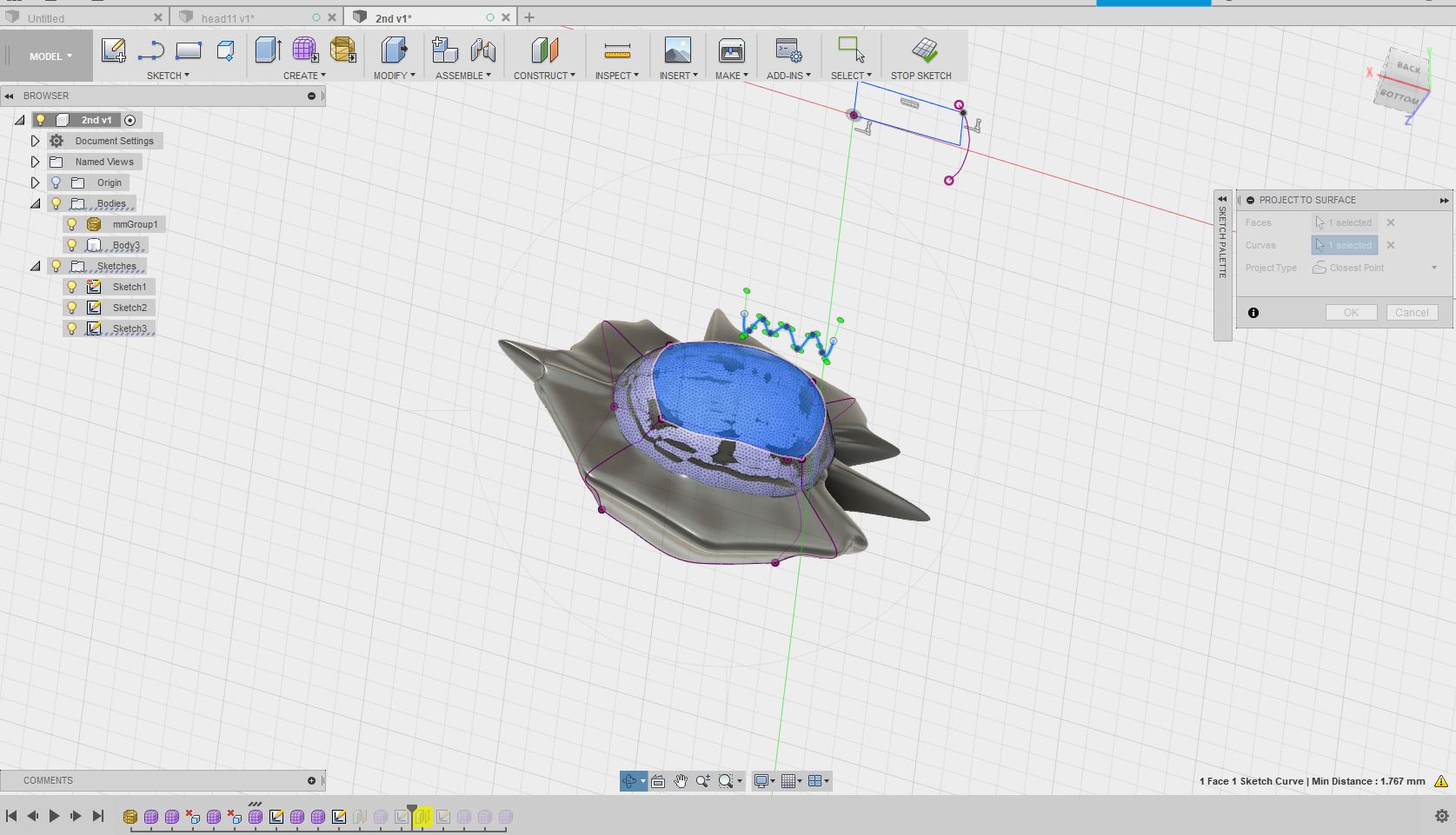
Task: Open the Box primitive tool under Create
Action: 303,76
